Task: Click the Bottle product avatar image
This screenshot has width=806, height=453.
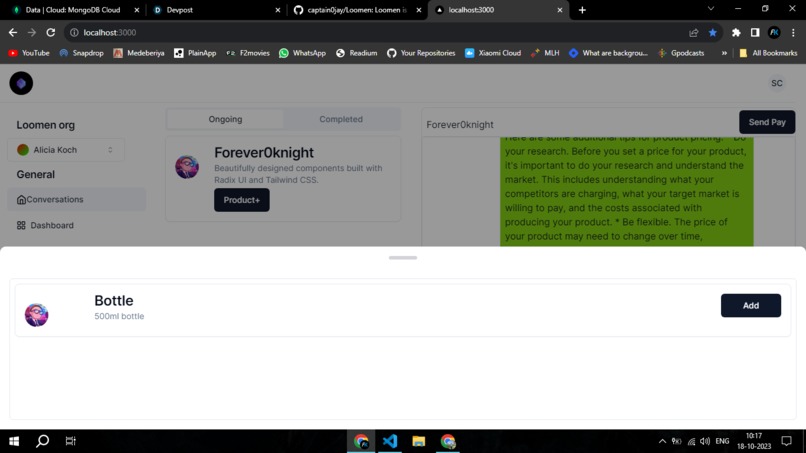Action: click(x=36, y=315)
